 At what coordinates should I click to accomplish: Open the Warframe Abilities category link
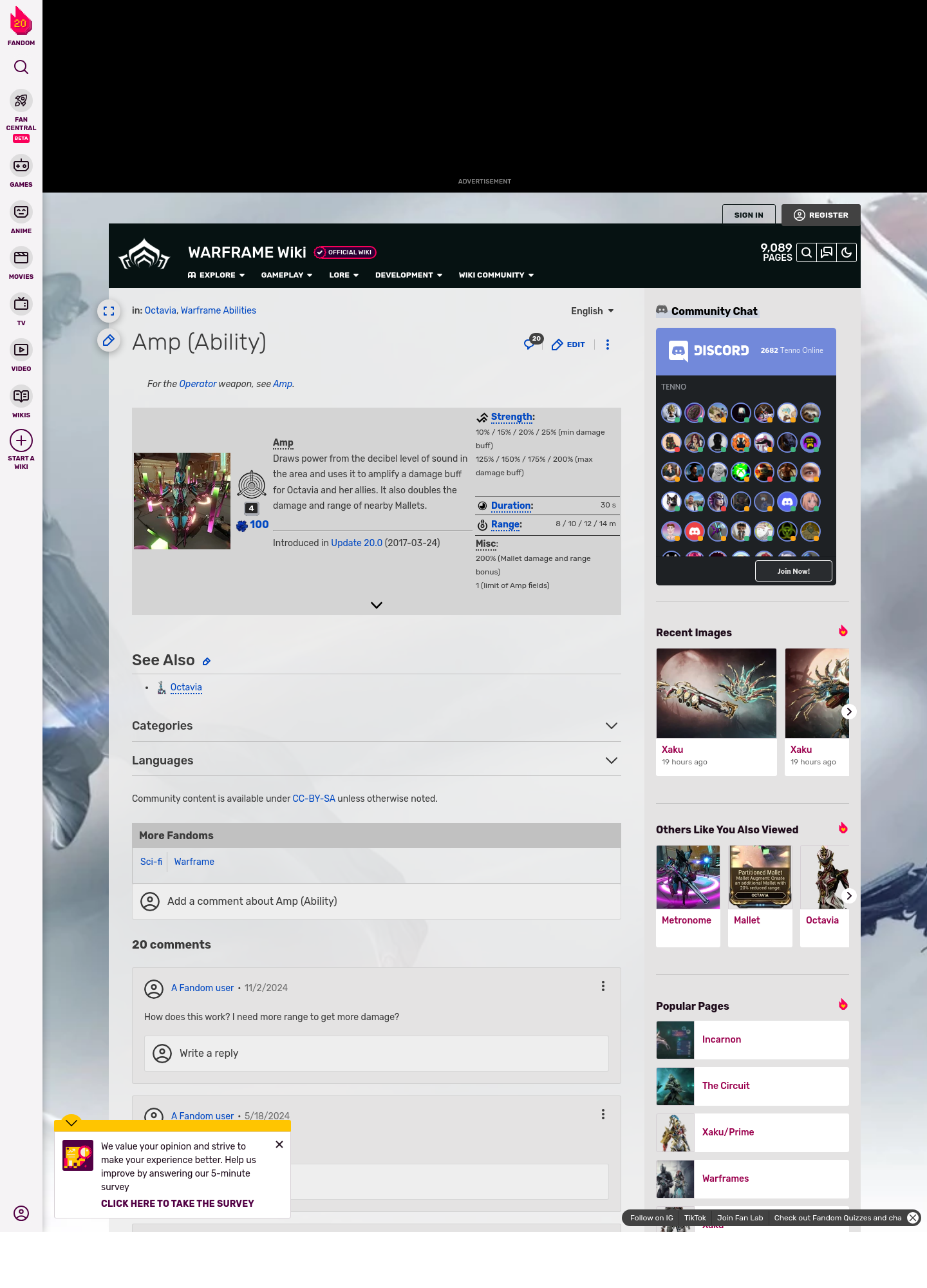tap(218, 310)
